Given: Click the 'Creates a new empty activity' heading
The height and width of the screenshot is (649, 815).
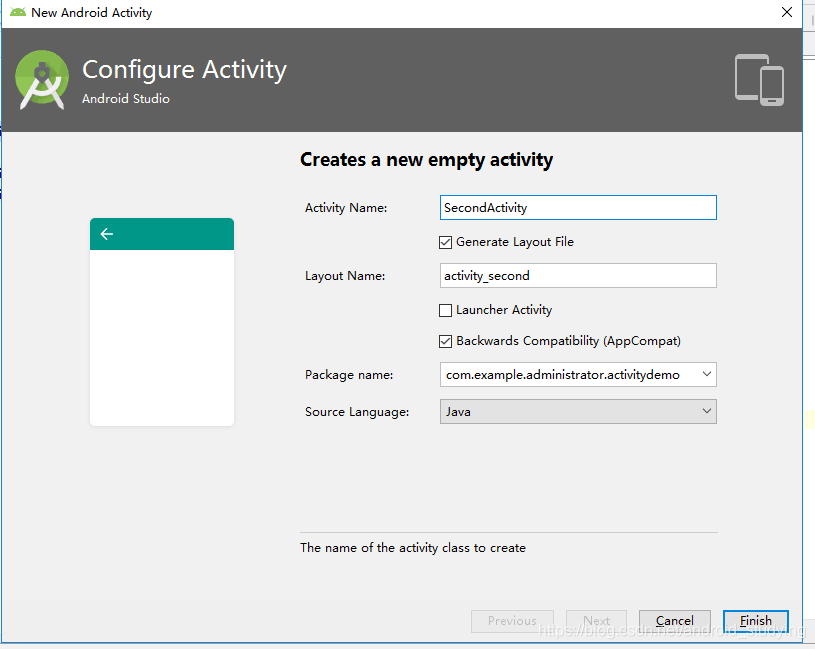Looking at the screenshot, I should tap(426, 160).
